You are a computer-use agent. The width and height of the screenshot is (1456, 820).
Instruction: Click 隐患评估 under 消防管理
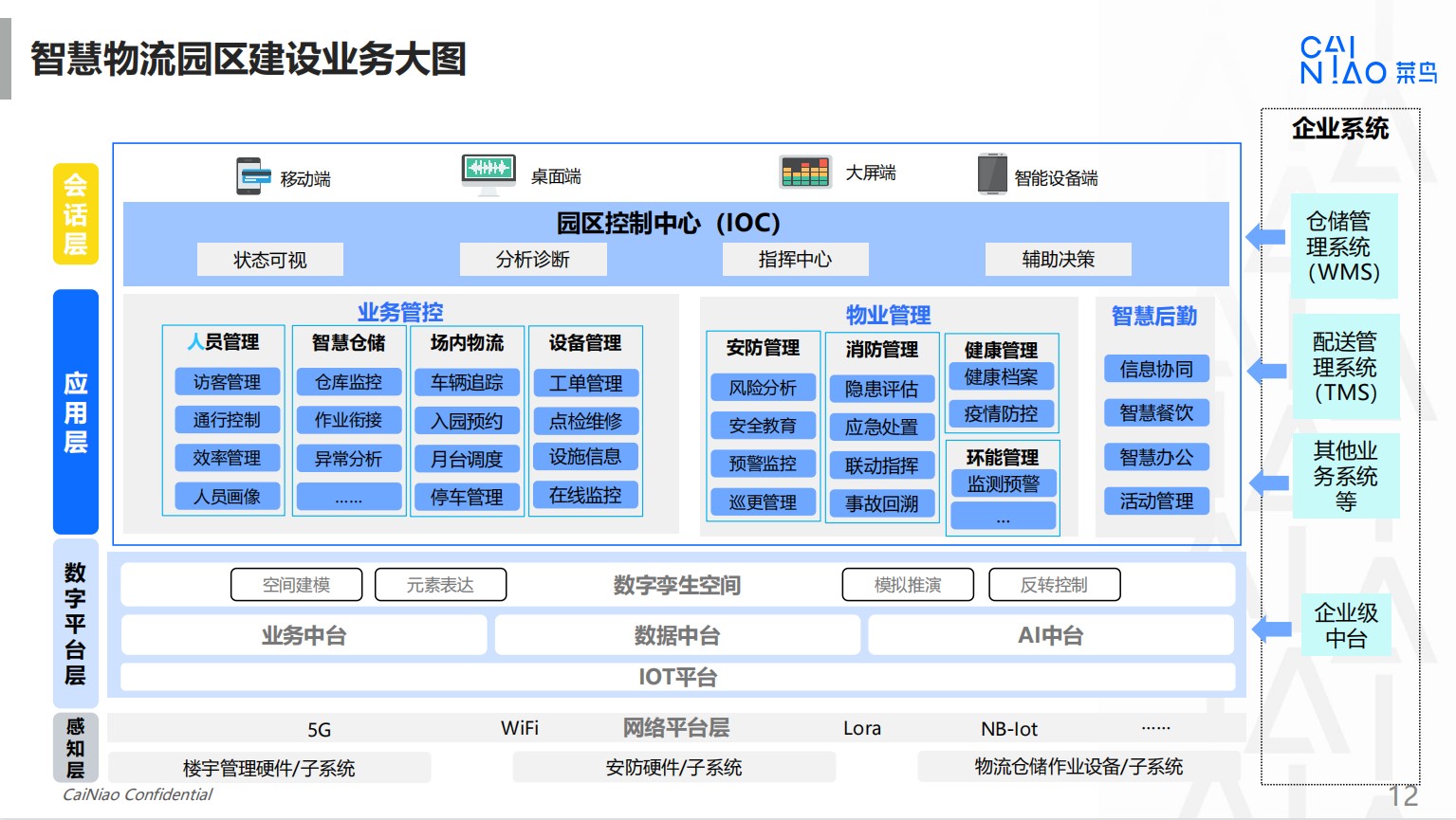(x=882, y=389)
